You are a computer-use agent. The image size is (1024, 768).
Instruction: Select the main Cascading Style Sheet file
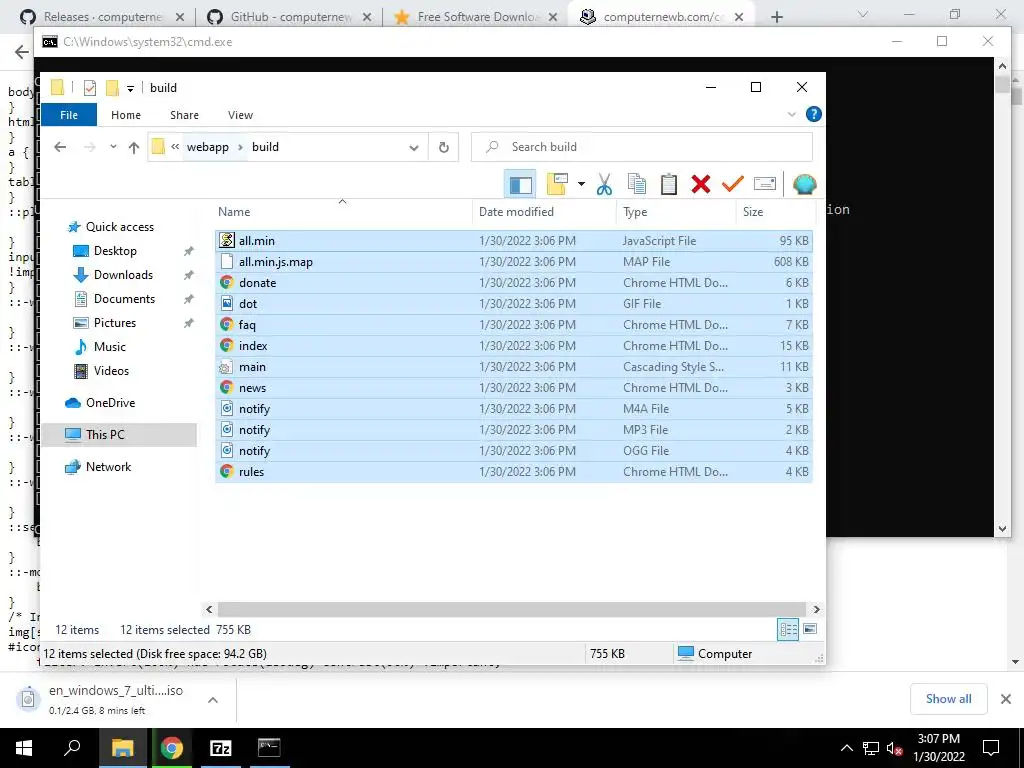coord(513,367)
